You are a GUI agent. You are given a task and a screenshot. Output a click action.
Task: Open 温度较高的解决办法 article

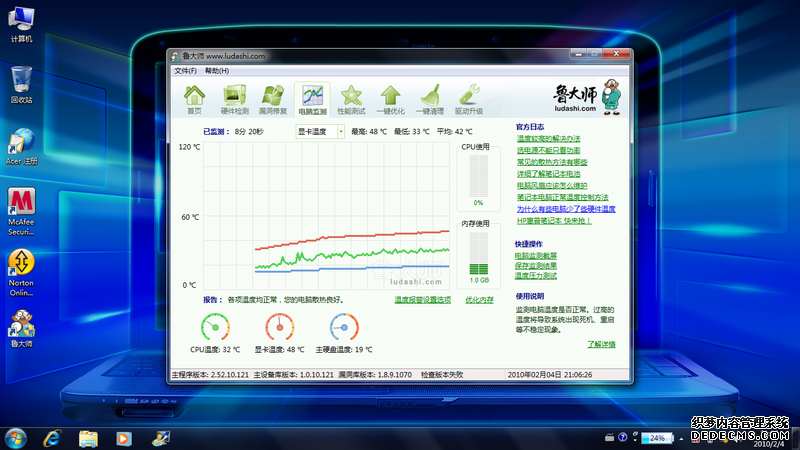click(548, 139)
